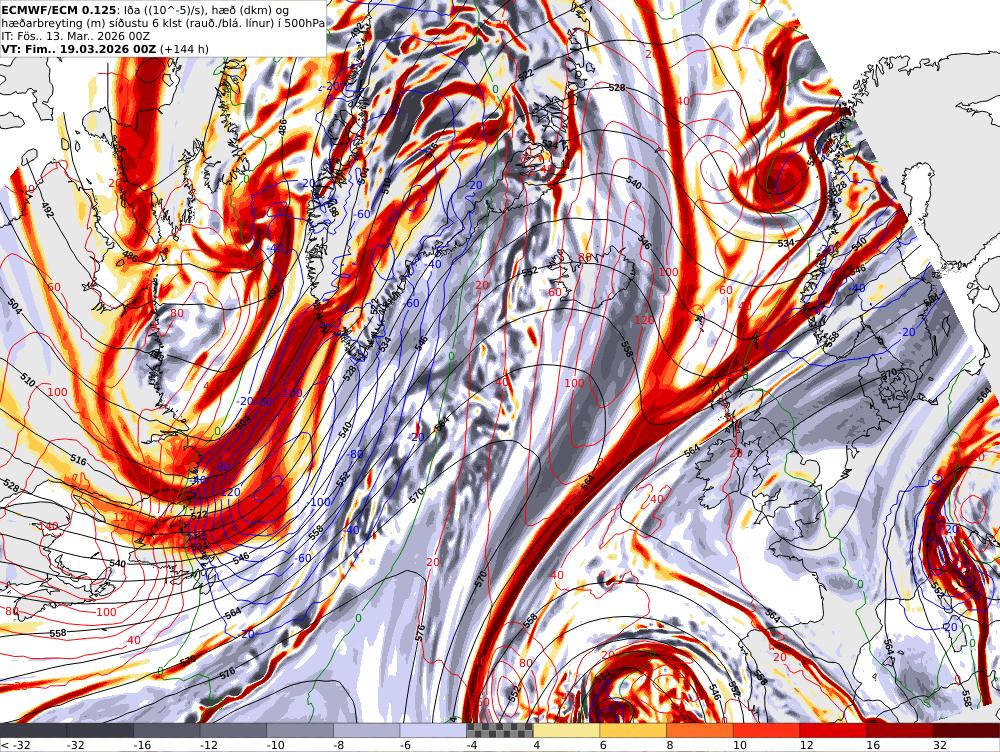
Task: Select the checkered neutral colorbar segment
Action: pos(500,730)
